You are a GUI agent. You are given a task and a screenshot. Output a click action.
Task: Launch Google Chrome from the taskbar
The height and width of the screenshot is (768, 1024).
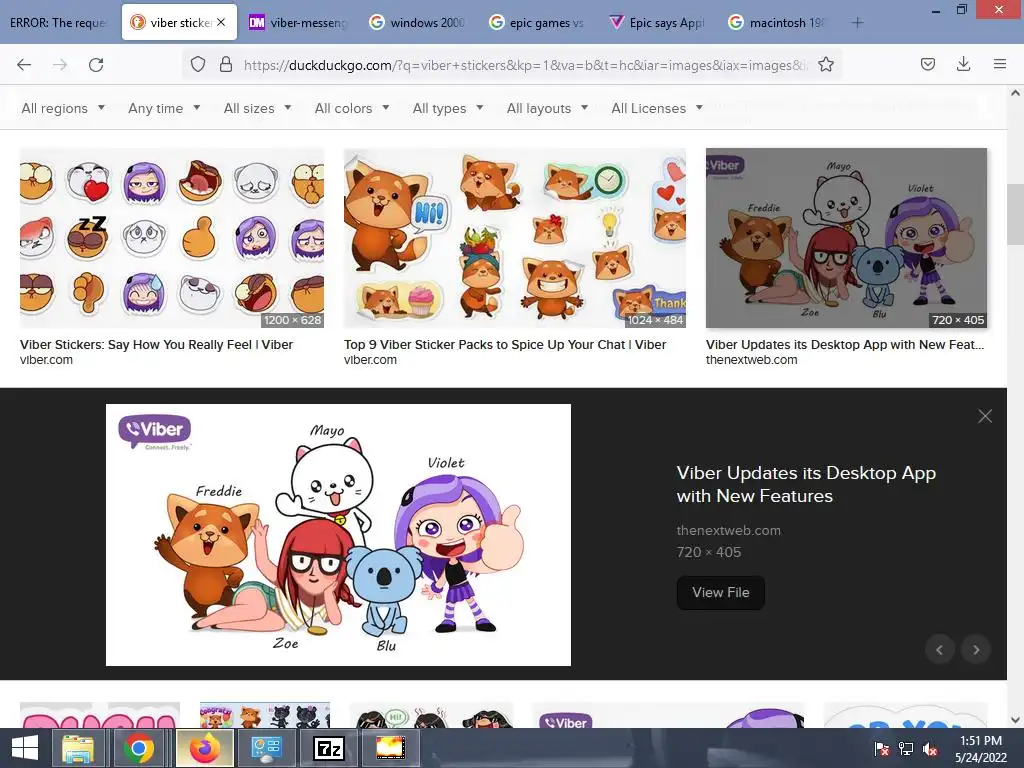click(x=138, y=748)
